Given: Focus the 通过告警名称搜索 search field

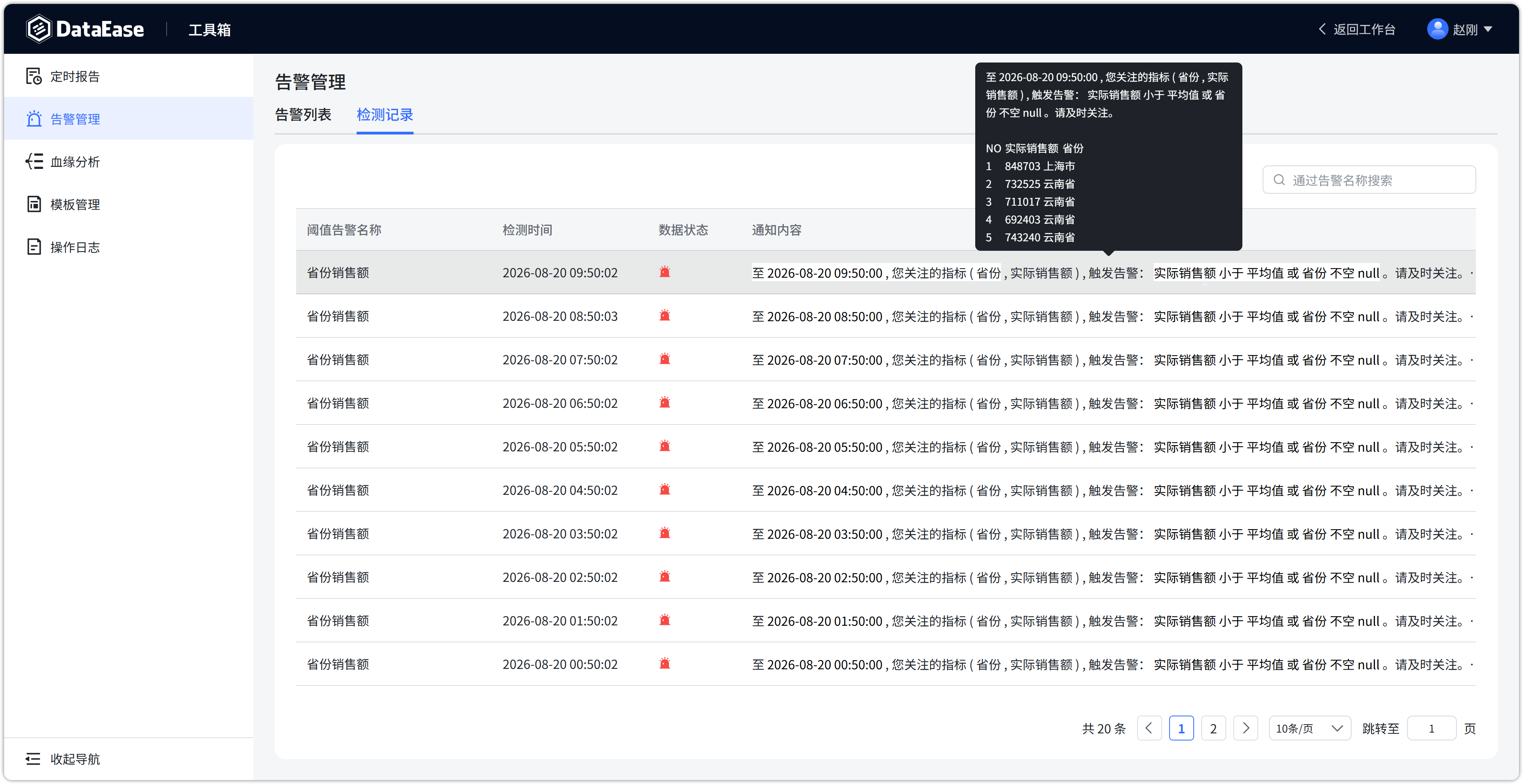Looking at the screenshot, I should point(1369,180).
